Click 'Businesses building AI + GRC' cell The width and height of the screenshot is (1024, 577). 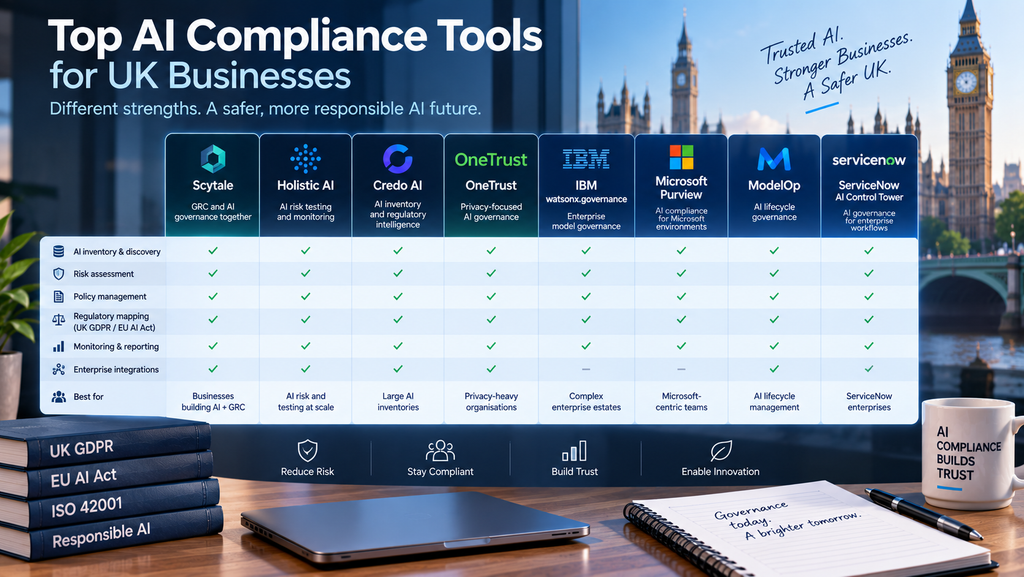pyautogui.click(x=213, y=401)
